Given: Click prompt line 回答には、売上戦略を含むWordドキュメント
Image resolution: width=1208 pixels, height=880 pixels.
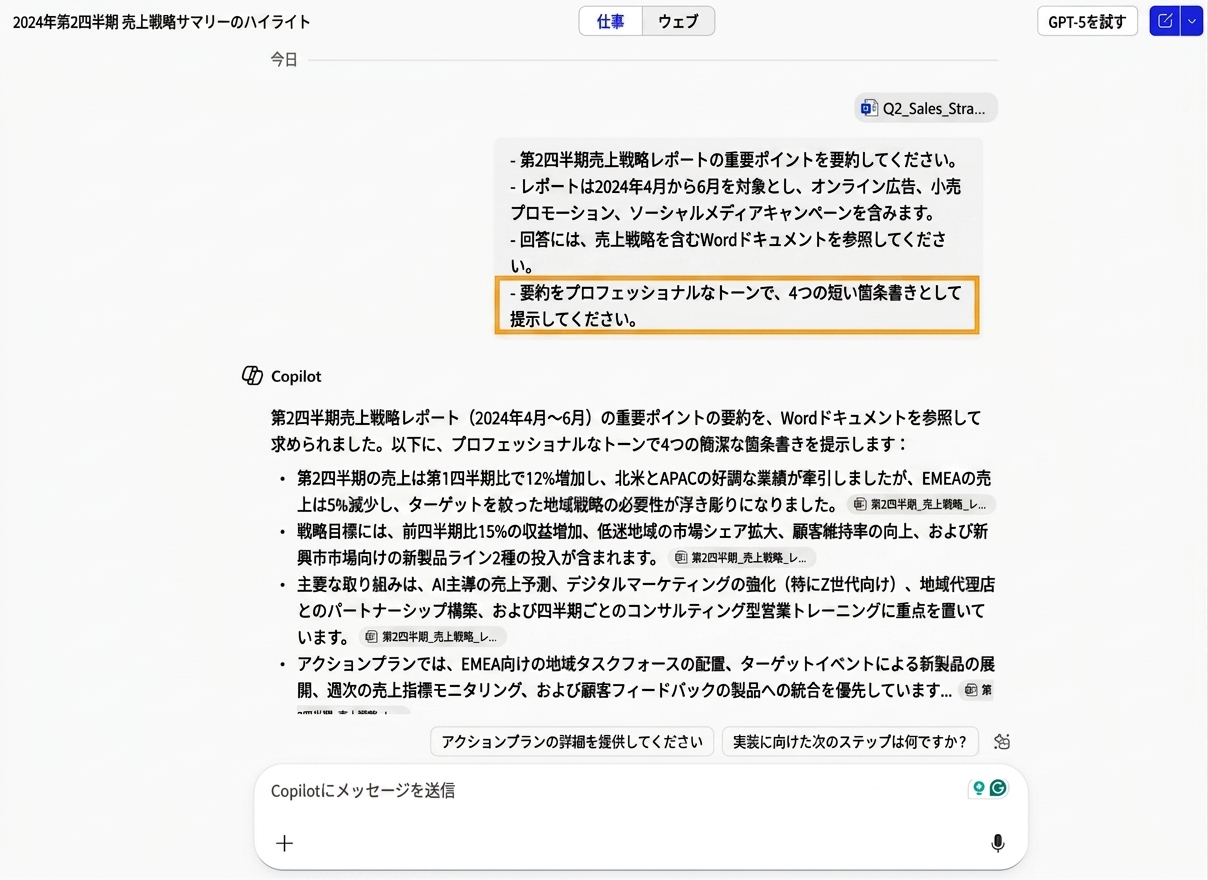Looking at the screenshot, I should click(x=729, y=253).
